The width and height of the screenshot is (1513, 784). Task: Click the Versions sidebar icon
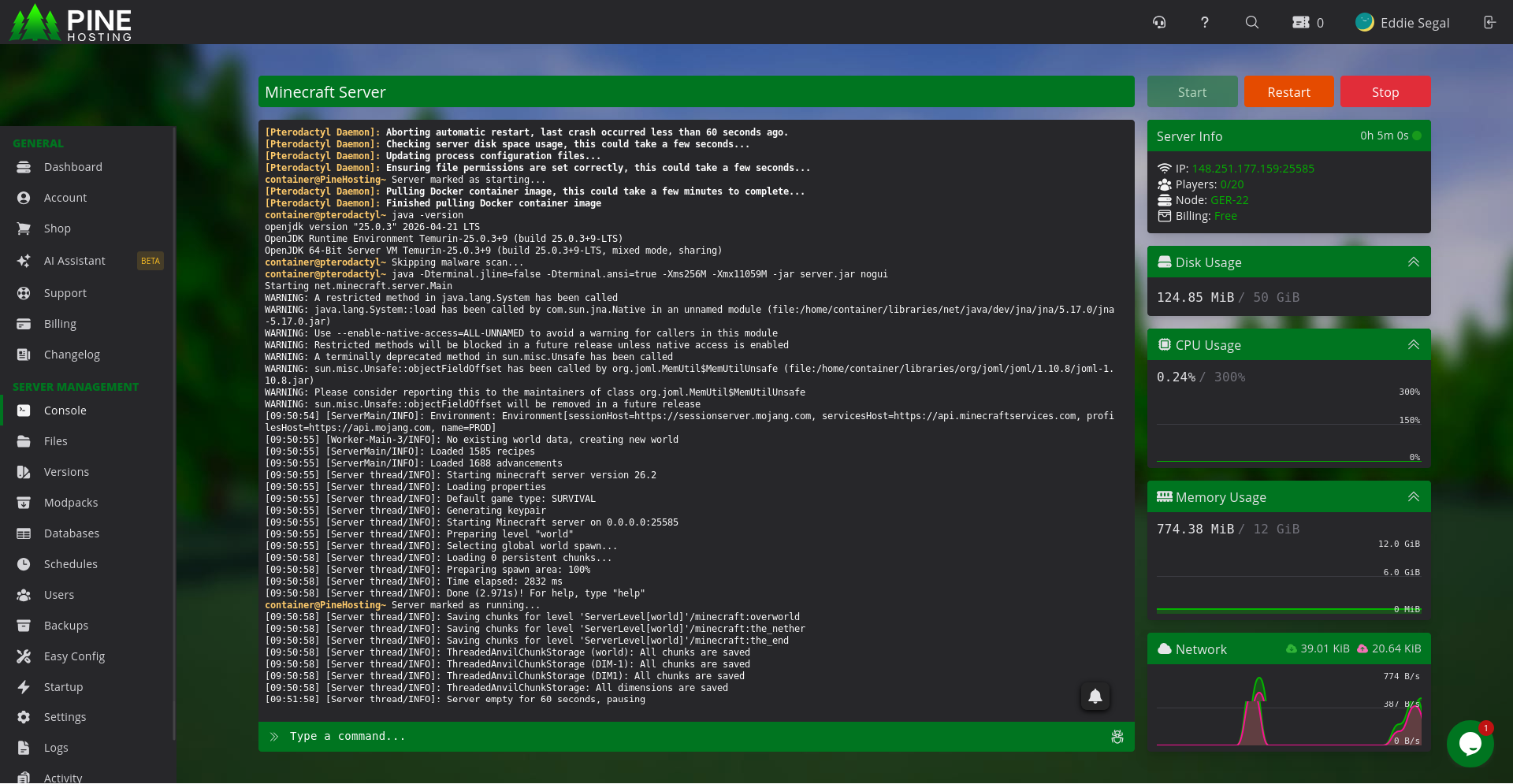tap(24, 472)
